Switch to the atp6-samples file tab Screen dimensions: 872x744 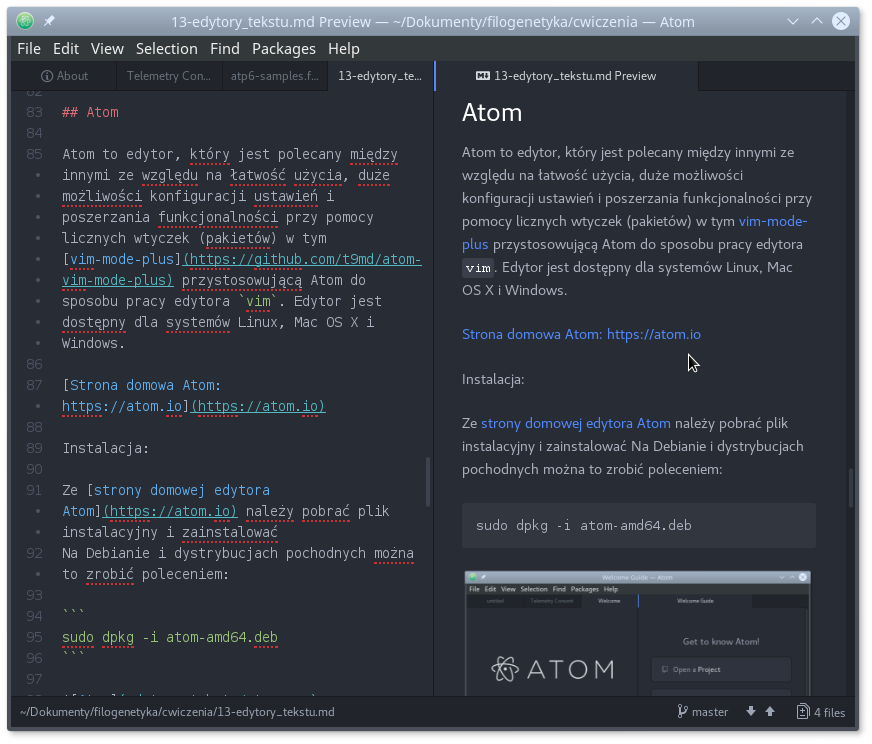tap(274, 76)
